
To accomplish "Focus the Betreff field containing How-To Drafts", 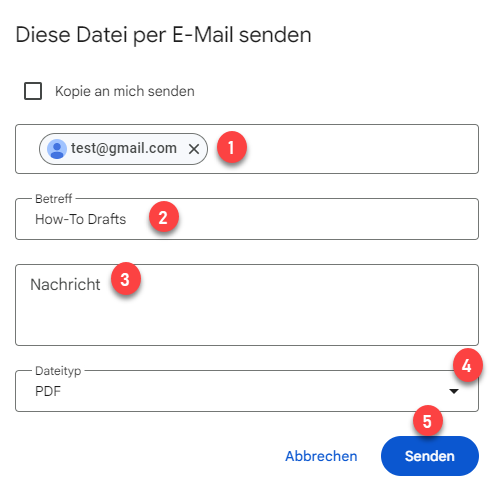I will (x=247, y=219).
